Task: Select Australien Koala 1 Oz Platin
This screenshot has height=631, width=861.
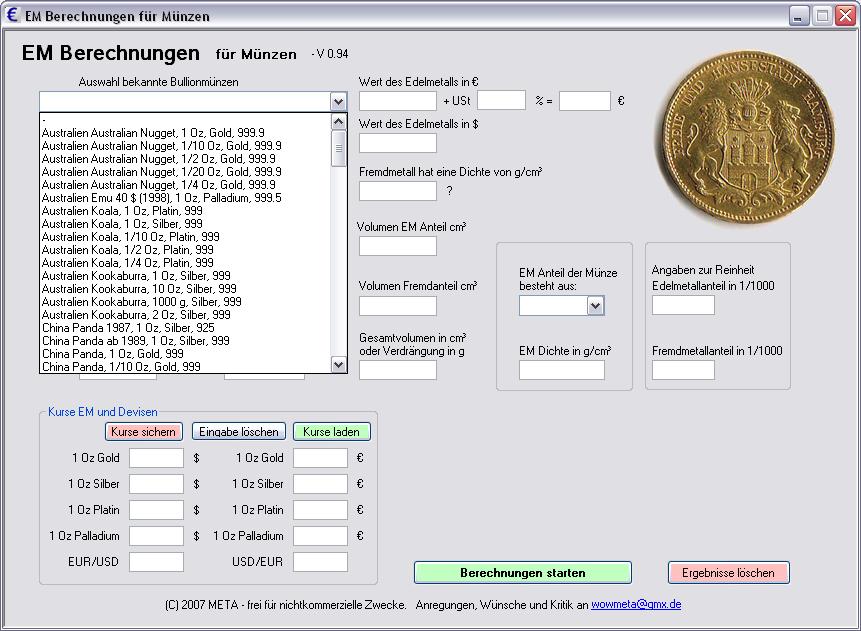Action: coord(122,211)
